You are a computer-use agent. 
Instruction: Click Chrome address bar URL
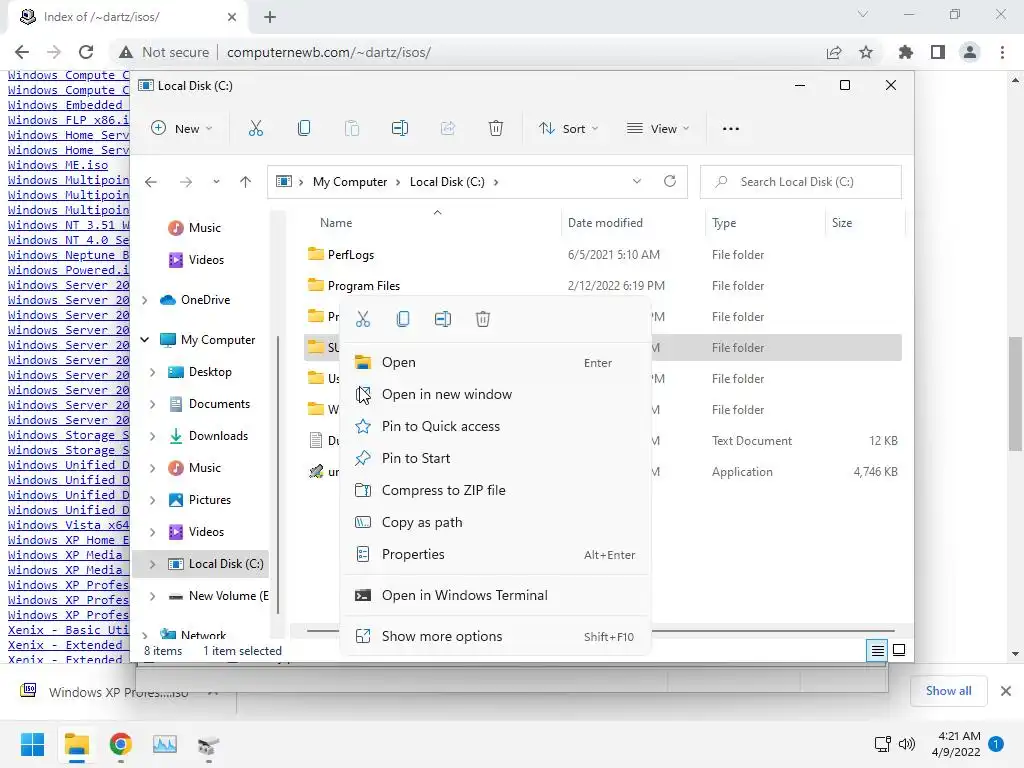click(x=328, y=52)
